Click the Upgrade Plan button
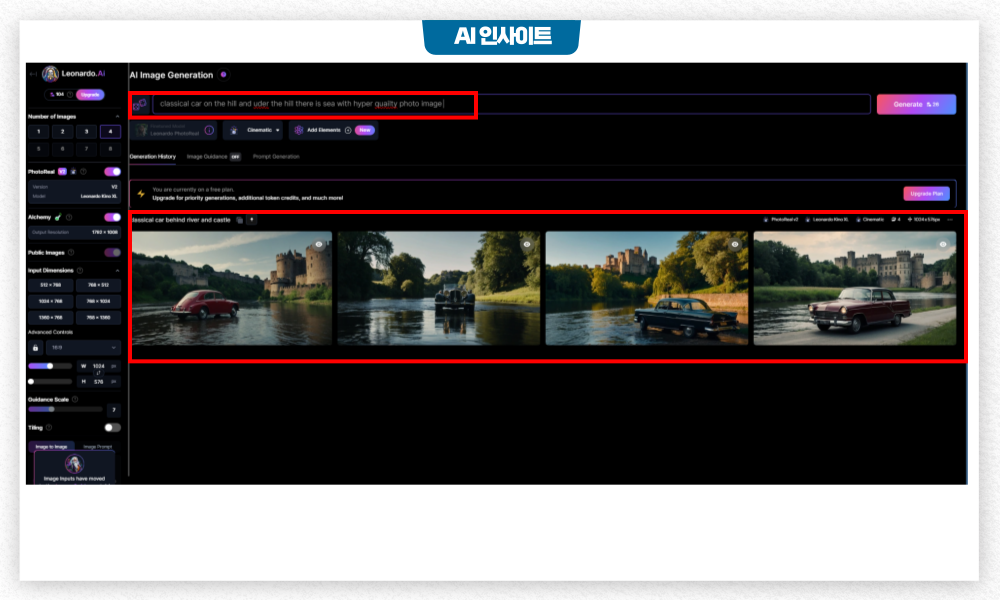Screen dimensions: 1000x600 pos(926,193)
